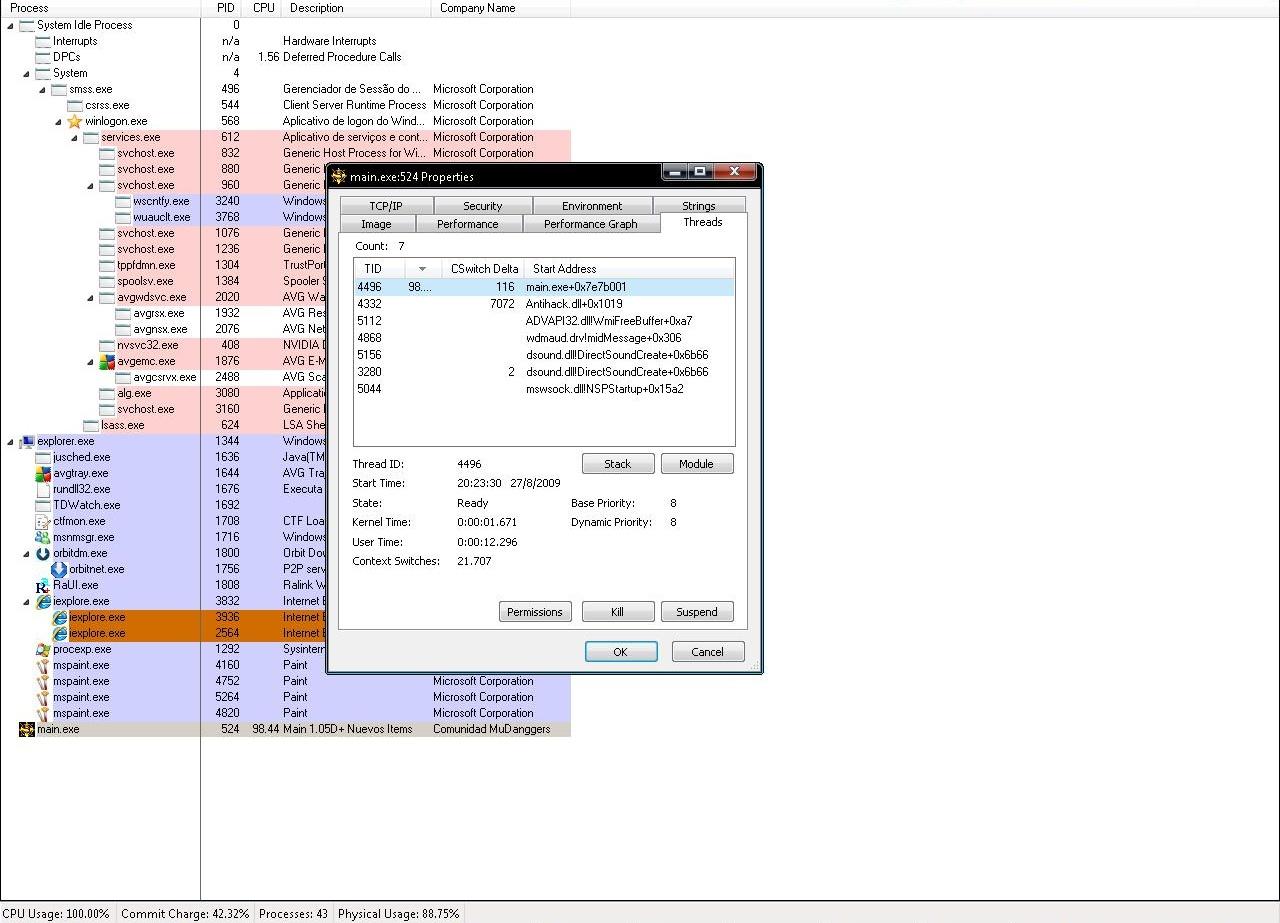Click the RaUI.exe Ralink icon
1280x923 pixels.
(43, 585)
